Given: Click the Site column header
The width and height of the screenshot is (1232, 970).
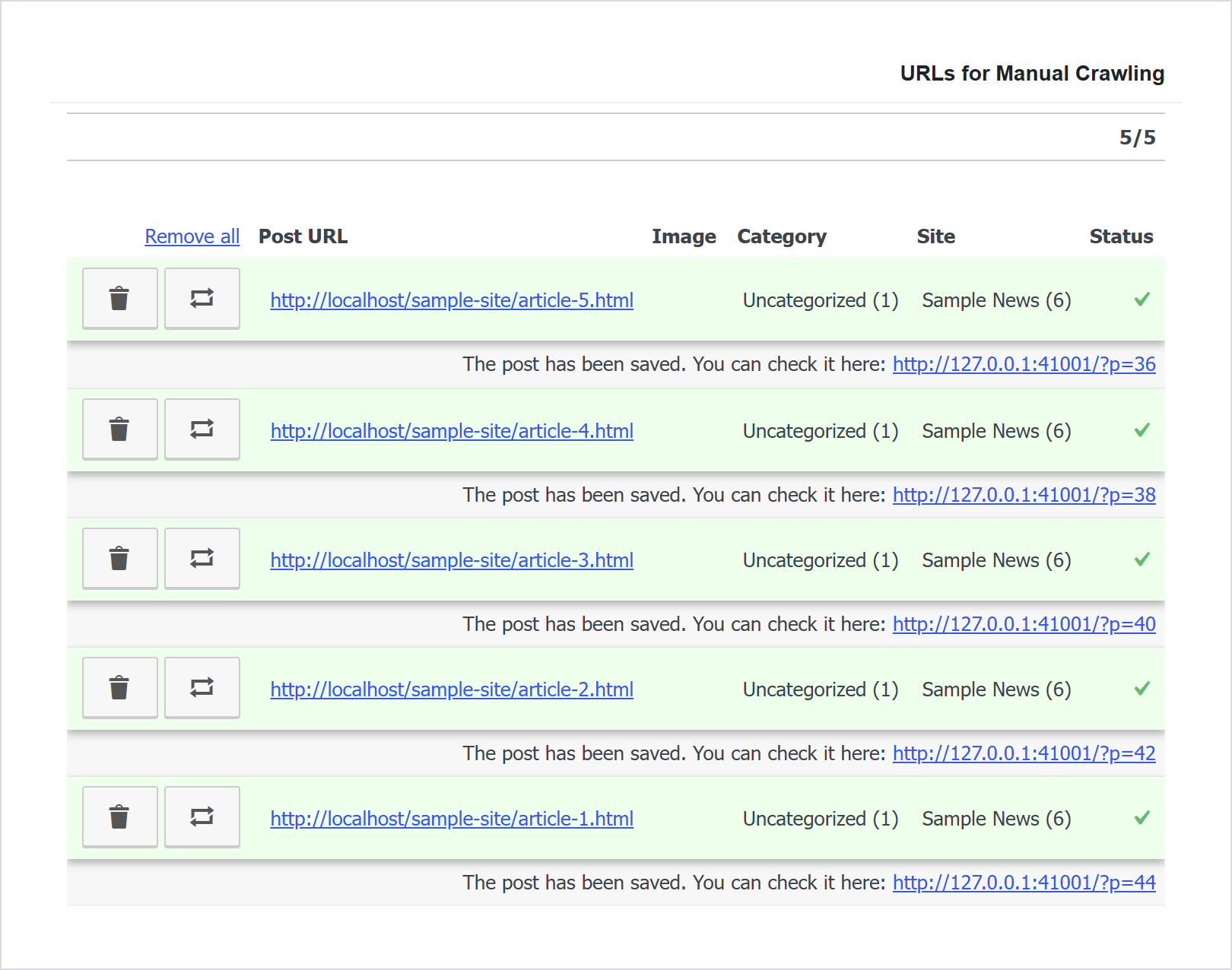Looking at the screenshot, I should (935, 236).
